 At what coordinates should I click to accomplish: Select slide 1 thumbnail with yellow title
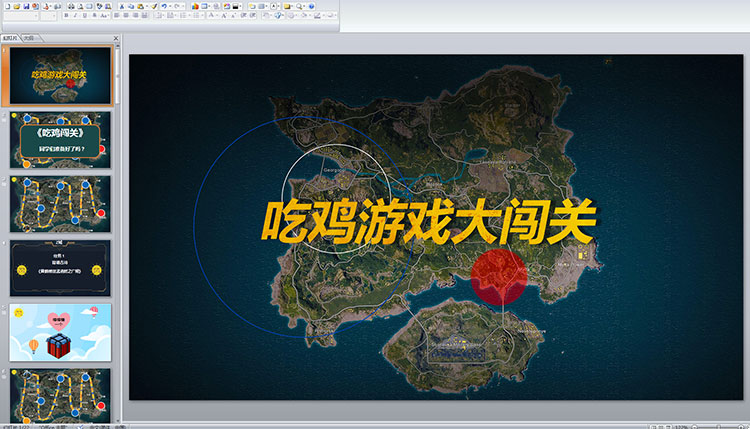[x=60, y=75]
